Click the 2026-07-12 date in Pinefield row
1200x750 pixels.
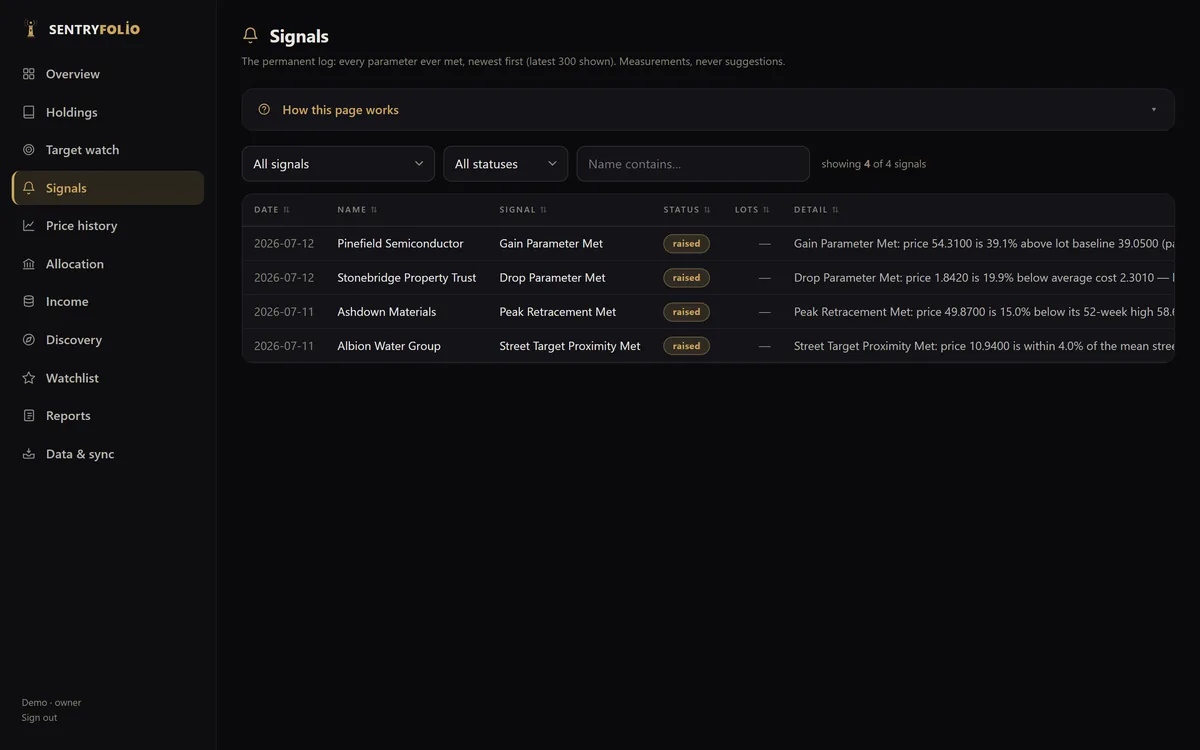click(x=284, y=244)
